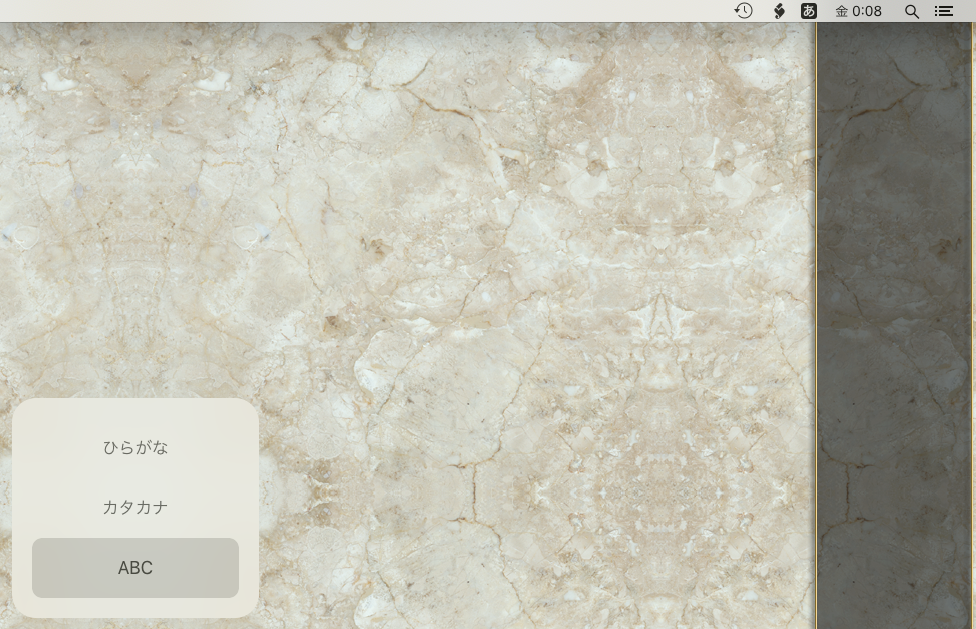Click the clock showing 金 0:08

[858, 11]
